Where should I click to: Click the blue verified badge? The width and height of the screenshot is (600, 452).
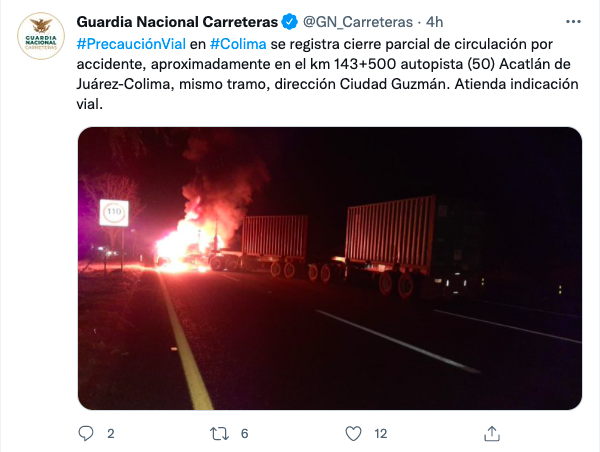290,22
